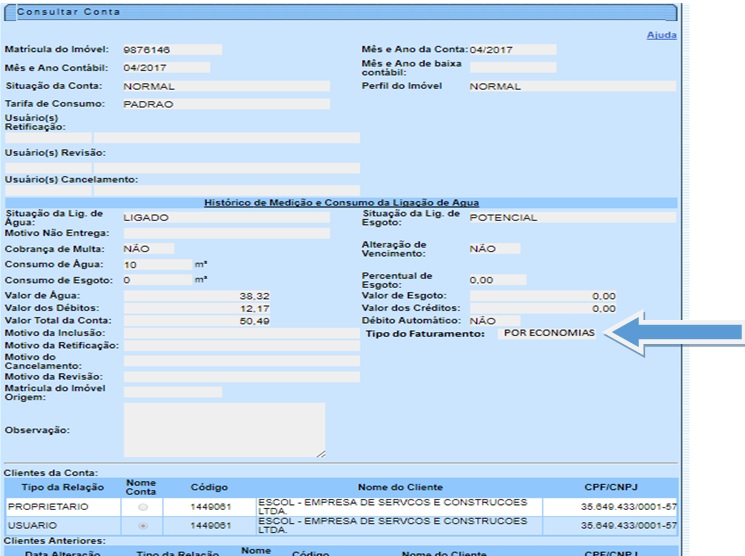Open the Ajuda help link
The height and width of the screenshot is (556, 745).
662,35
